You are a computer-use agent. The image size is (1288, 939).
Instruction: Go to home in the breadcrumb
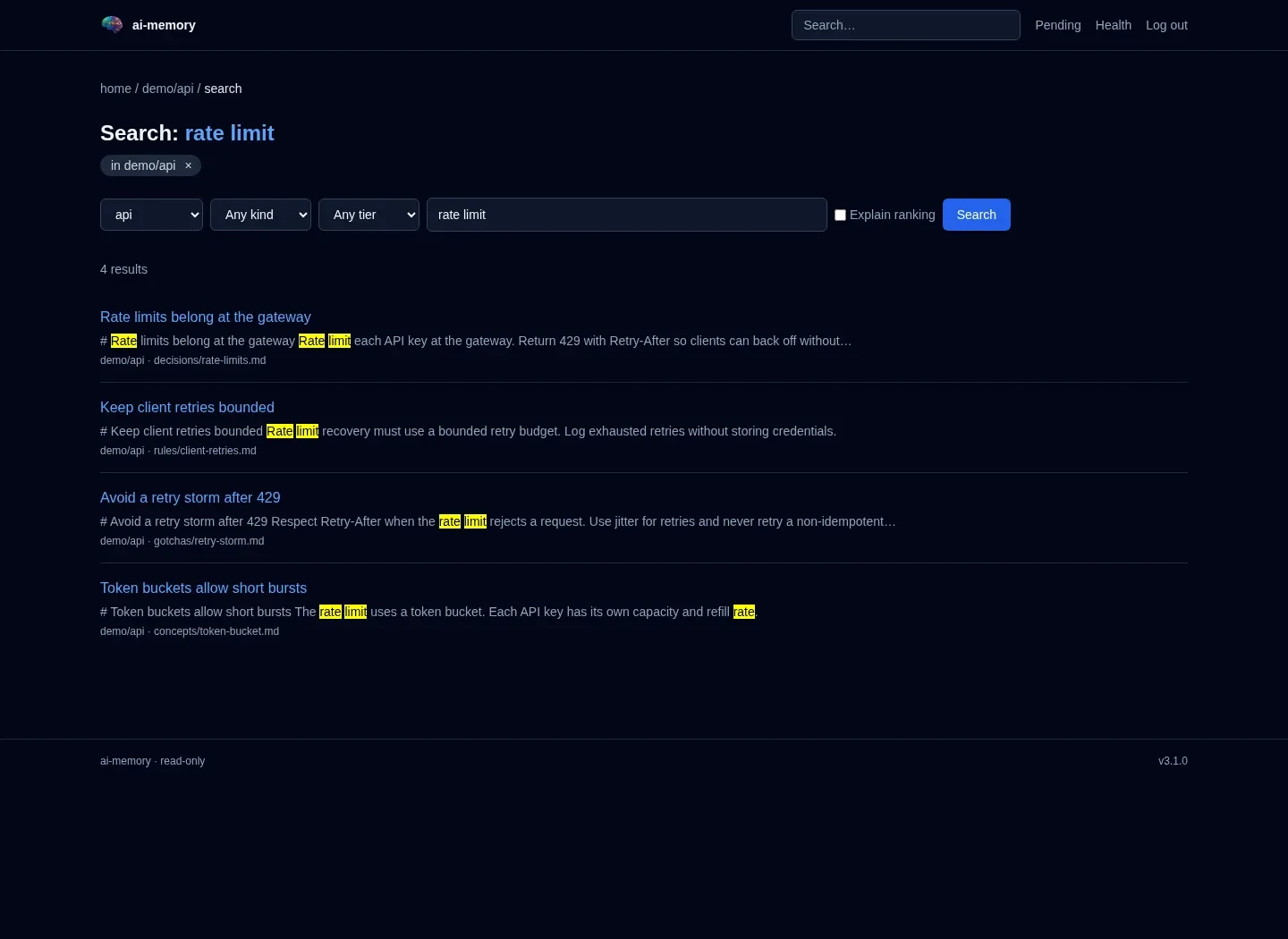click(115, 89)
